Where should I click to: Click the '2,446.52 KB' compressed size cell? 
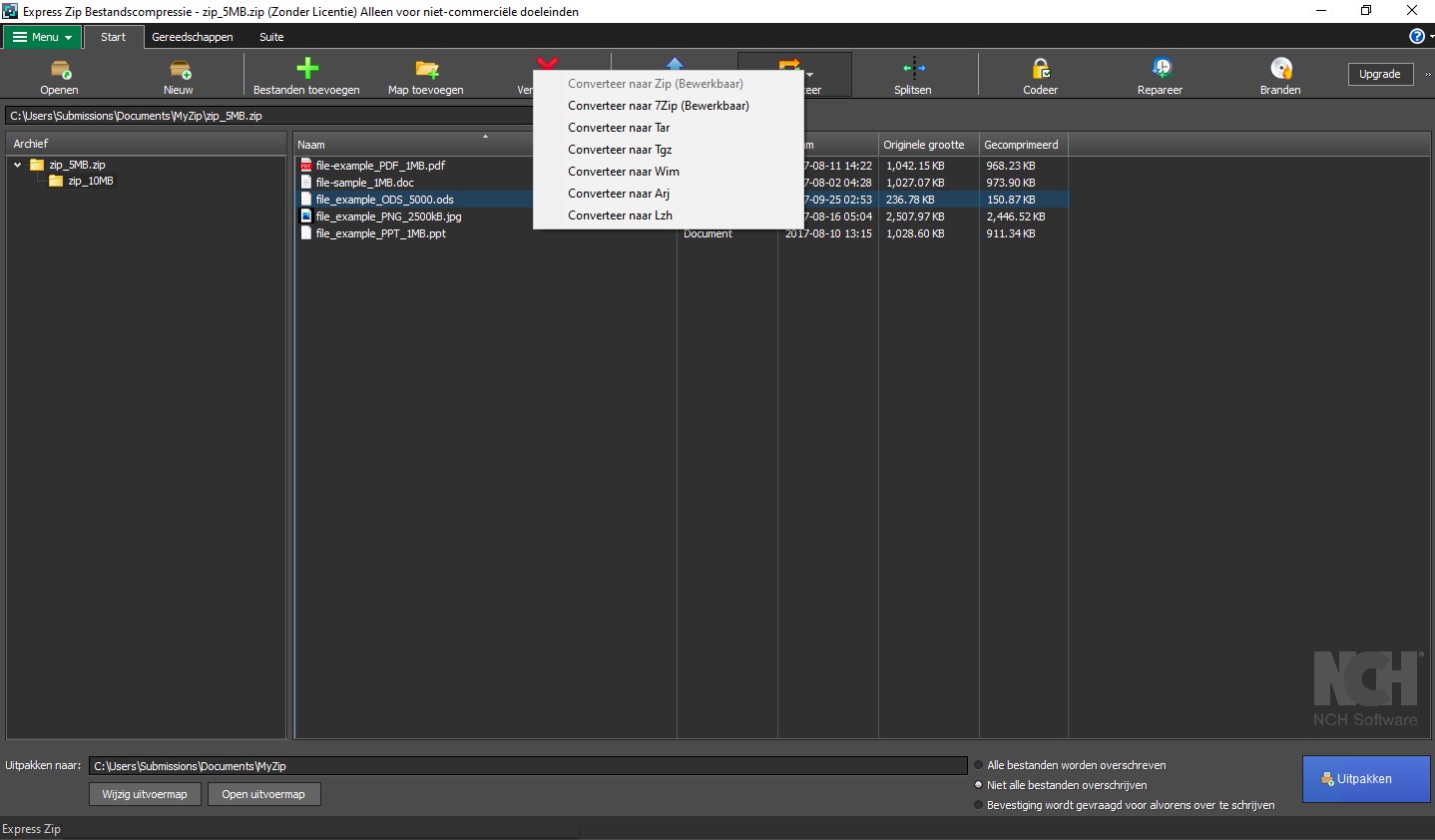point(1016,216)
